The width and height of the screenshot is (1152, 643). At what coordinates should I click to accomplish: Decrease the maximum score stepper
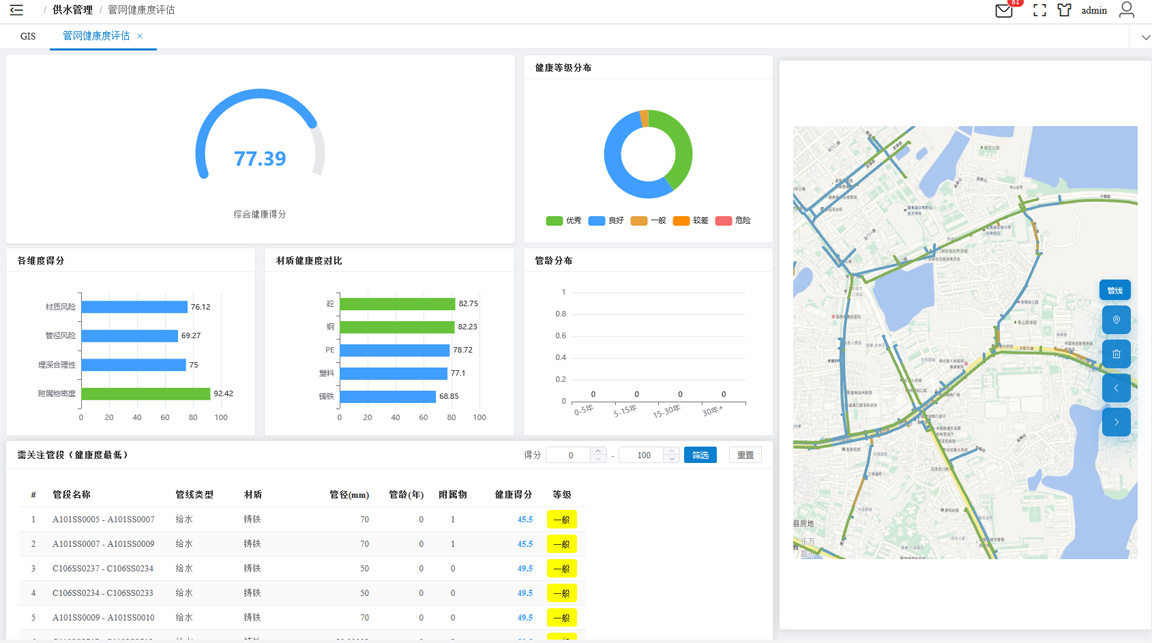pyautogui.click(x=672, y=459)
